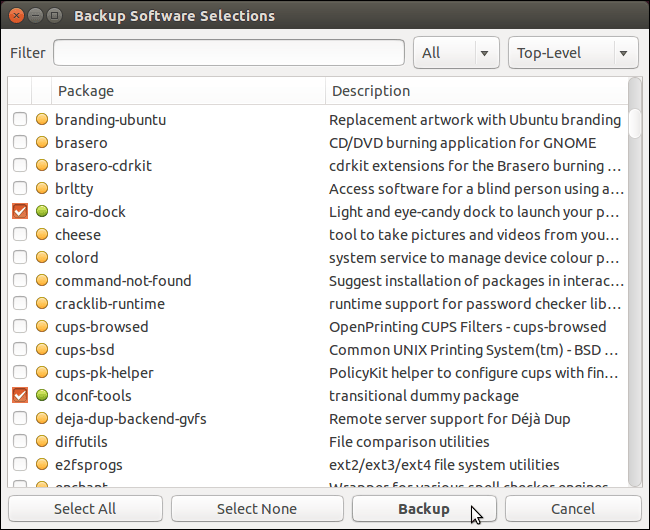Click inside the Filter text field
The image size is (650, 530).
(229, 53)
